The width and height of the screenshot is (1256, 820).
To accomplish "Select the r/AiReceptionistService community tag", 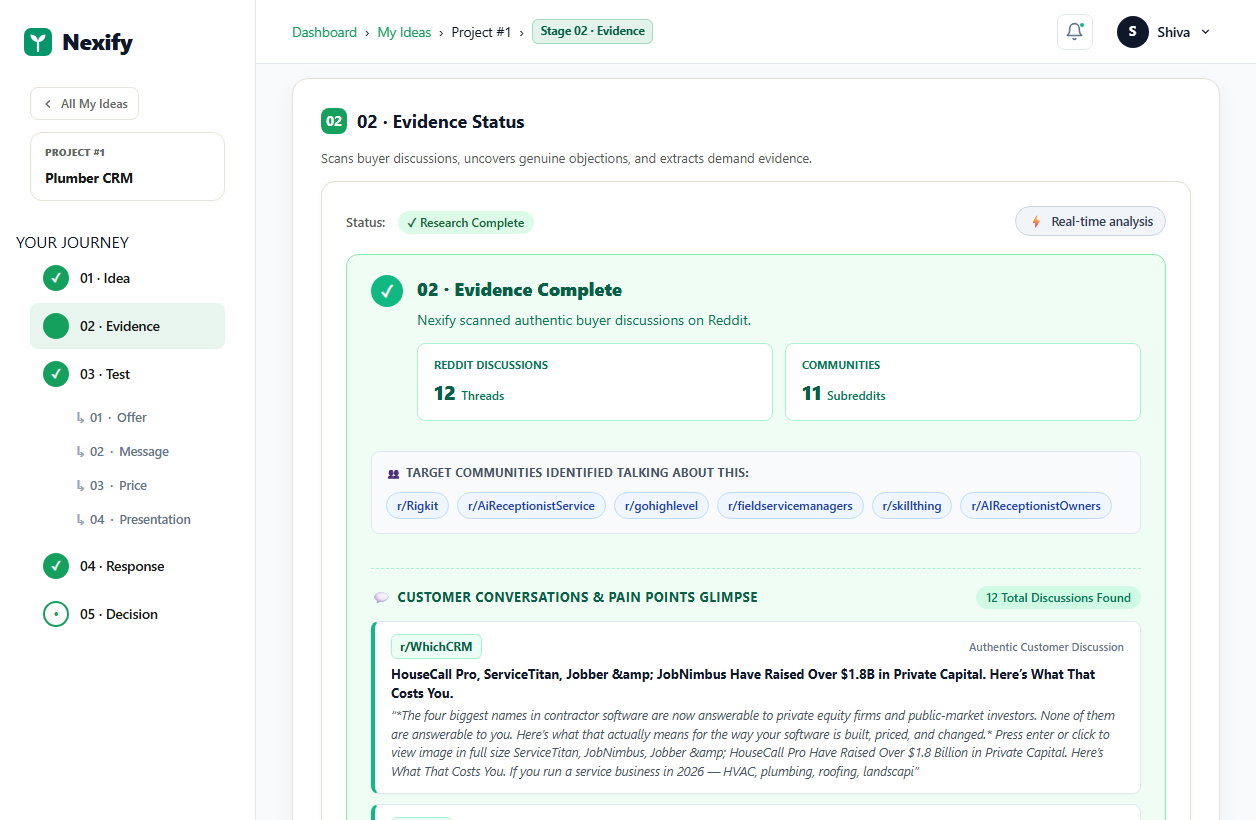I will coord(532,506).
